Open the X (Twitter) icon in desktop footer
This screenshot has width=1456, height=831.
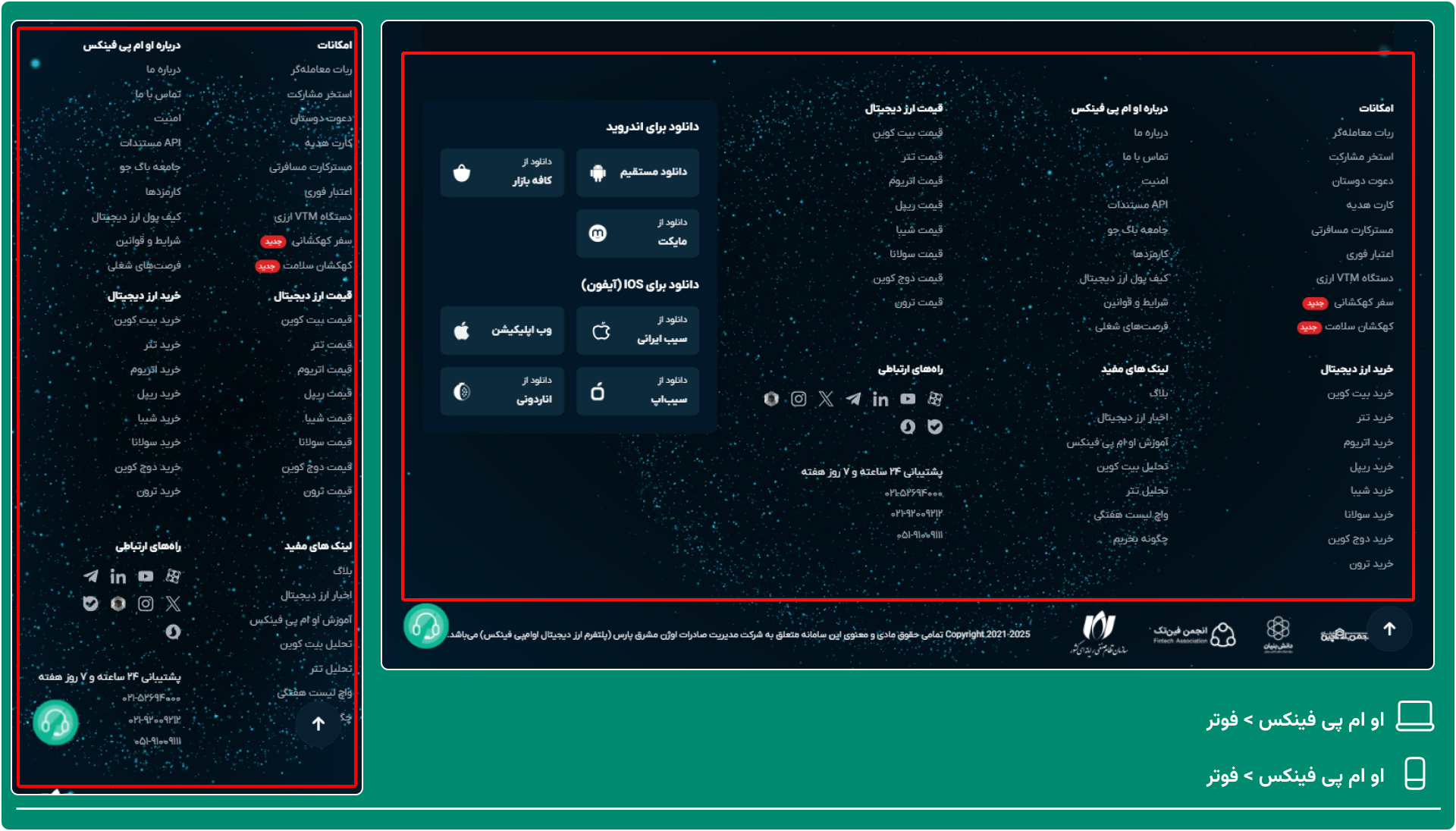pyautogui.click(x=826, y=399)
